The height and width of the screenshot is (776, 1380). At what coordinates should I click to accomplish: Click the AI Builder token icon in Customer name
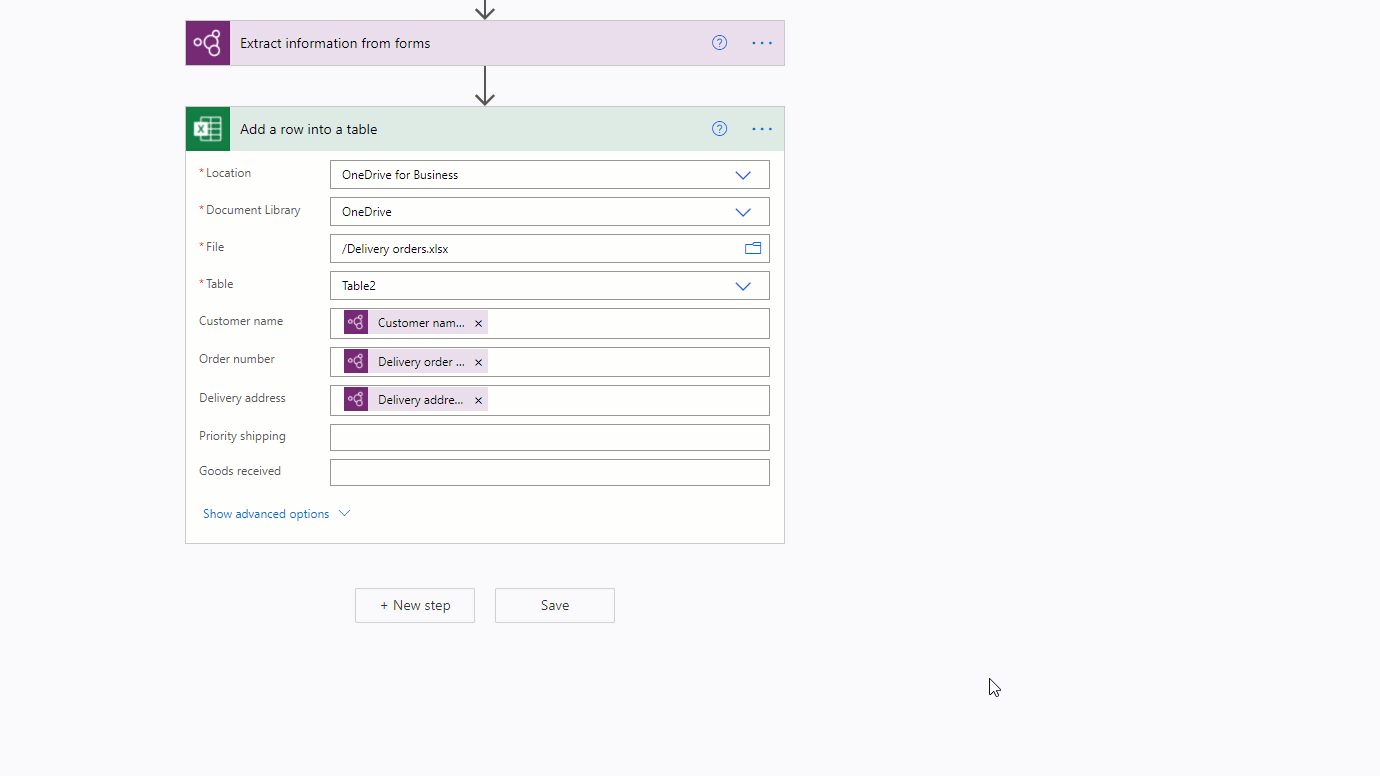coord(355,322)
